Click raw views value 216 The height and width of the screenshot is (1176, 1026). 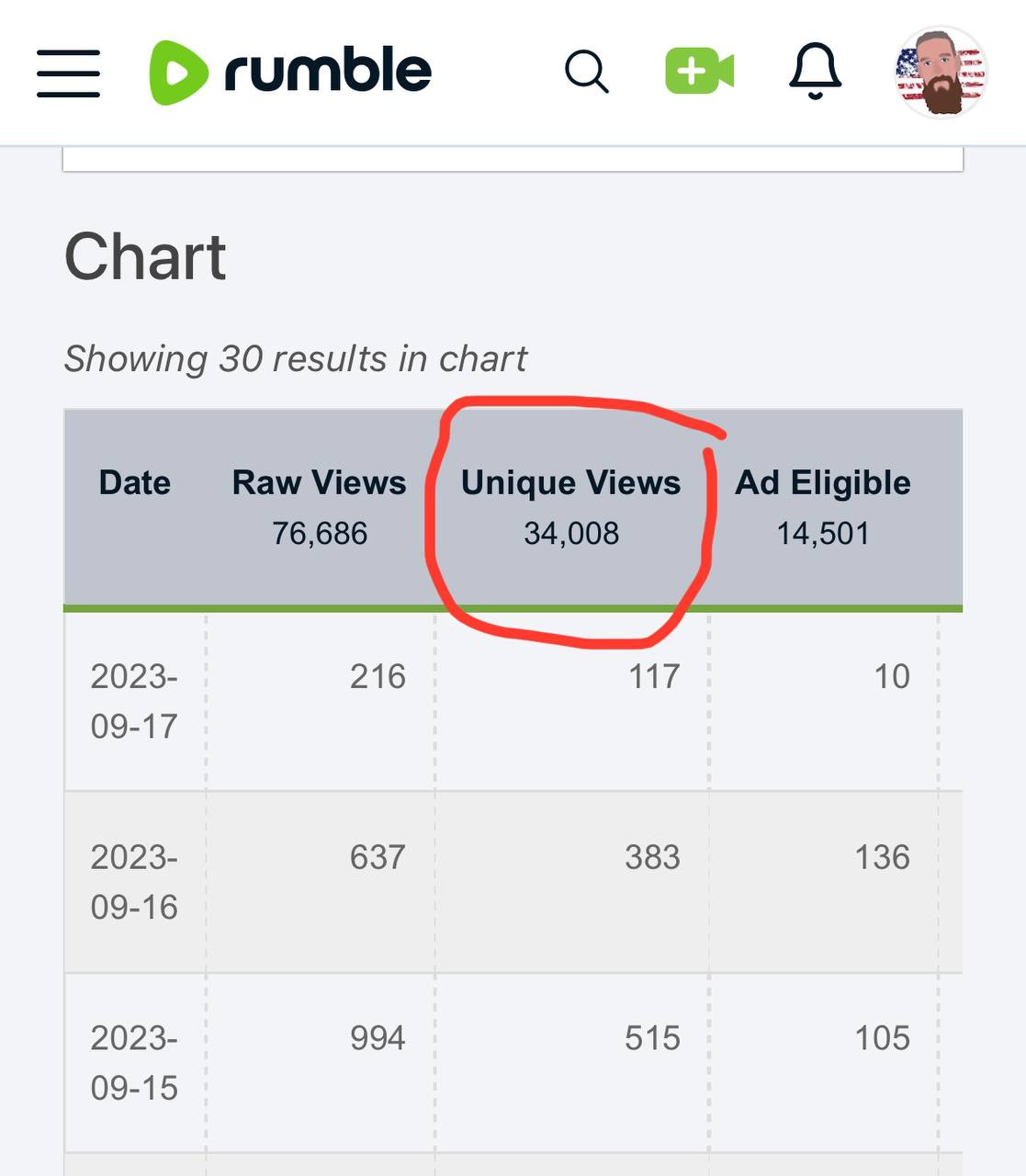(x=378, y=676)
